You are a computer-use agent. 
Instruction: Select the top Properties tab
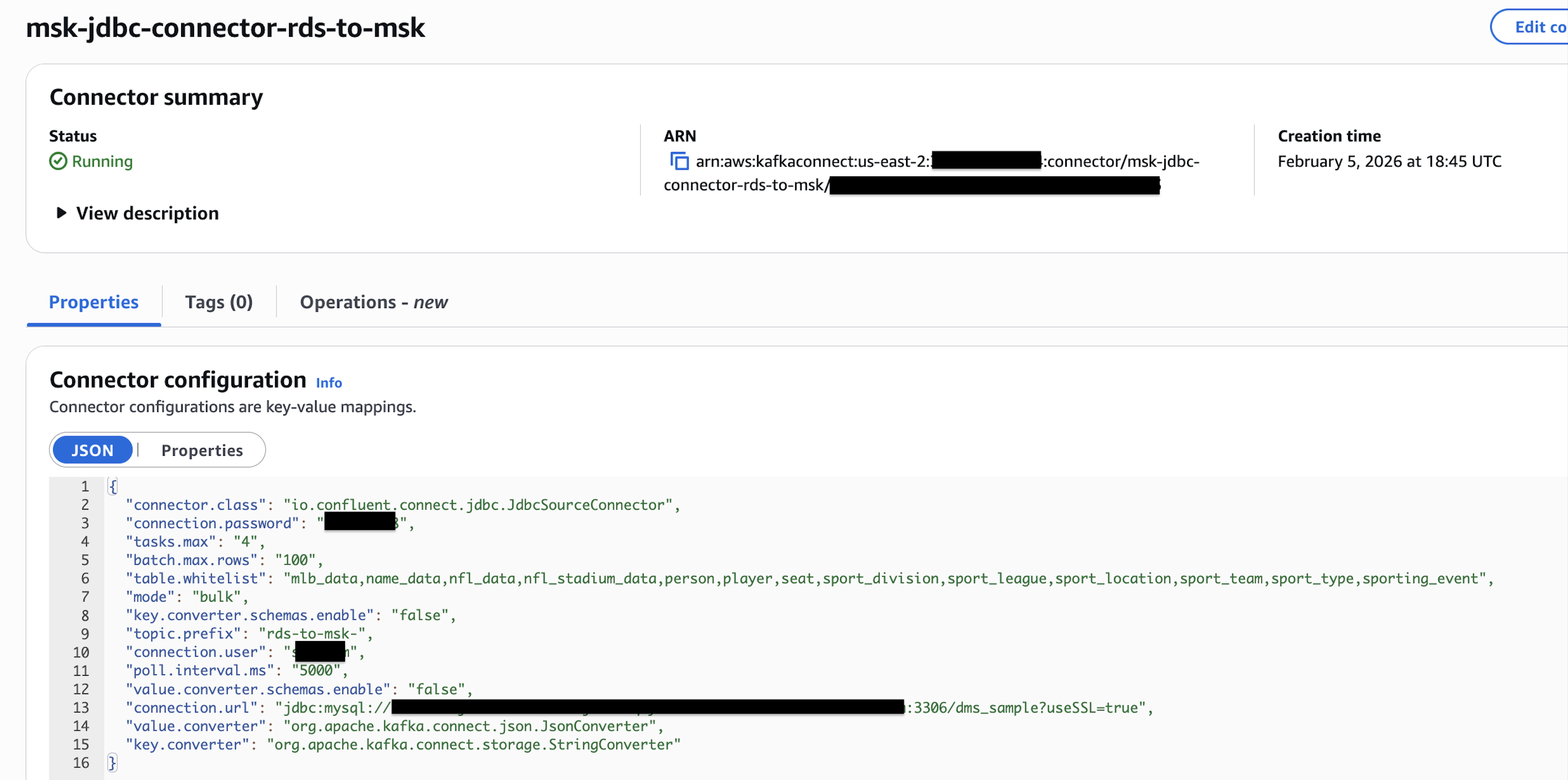(x=93, y=302)
